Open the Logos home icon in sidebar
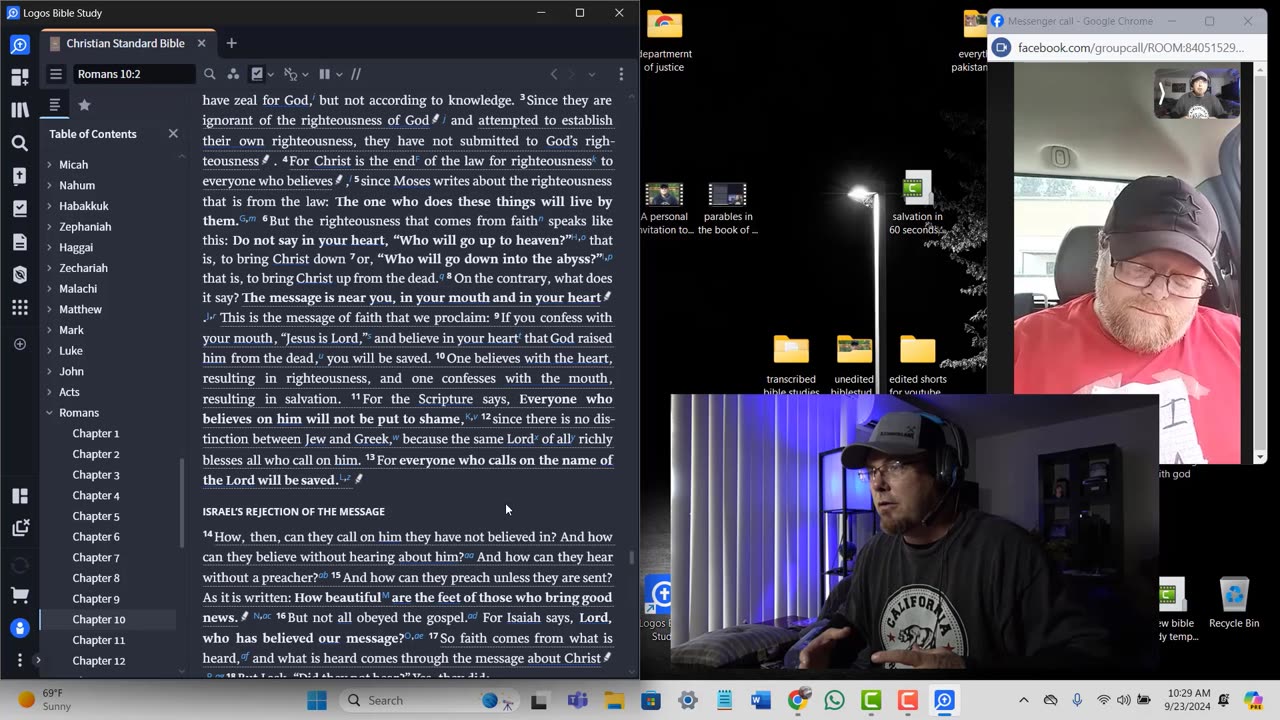 point(19,45)
